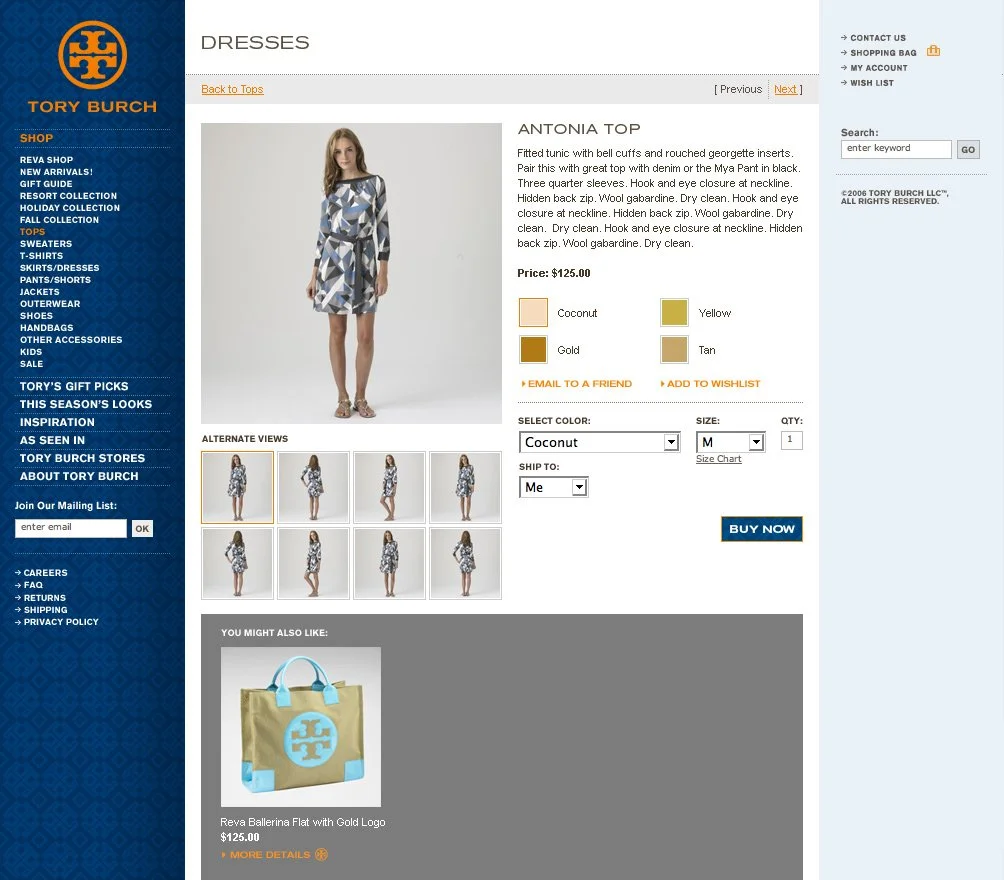
Task: Choose the Tan color swatch
Action: 674,350
